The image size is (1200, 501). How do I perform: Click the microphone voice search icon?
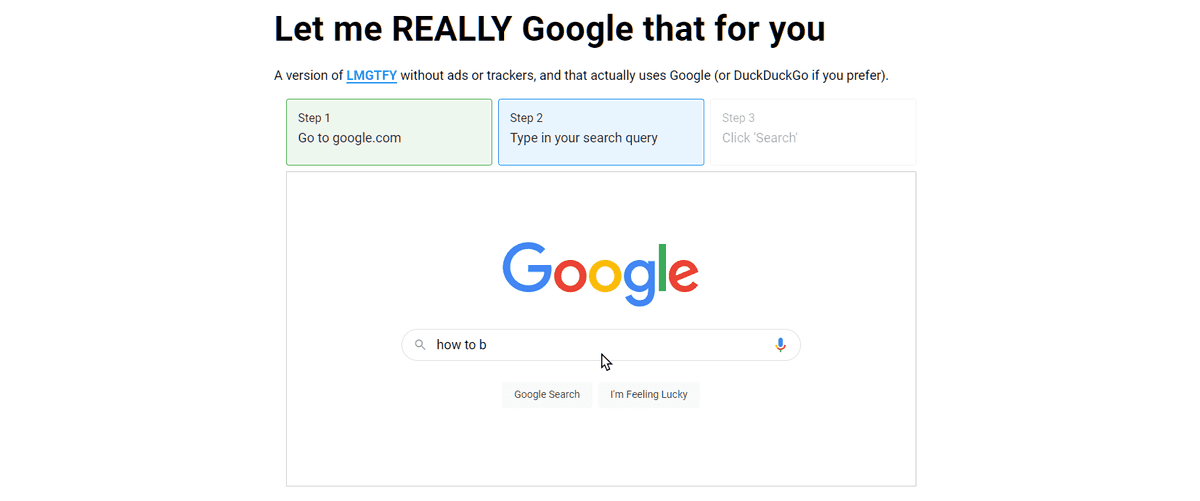point(780,345)
